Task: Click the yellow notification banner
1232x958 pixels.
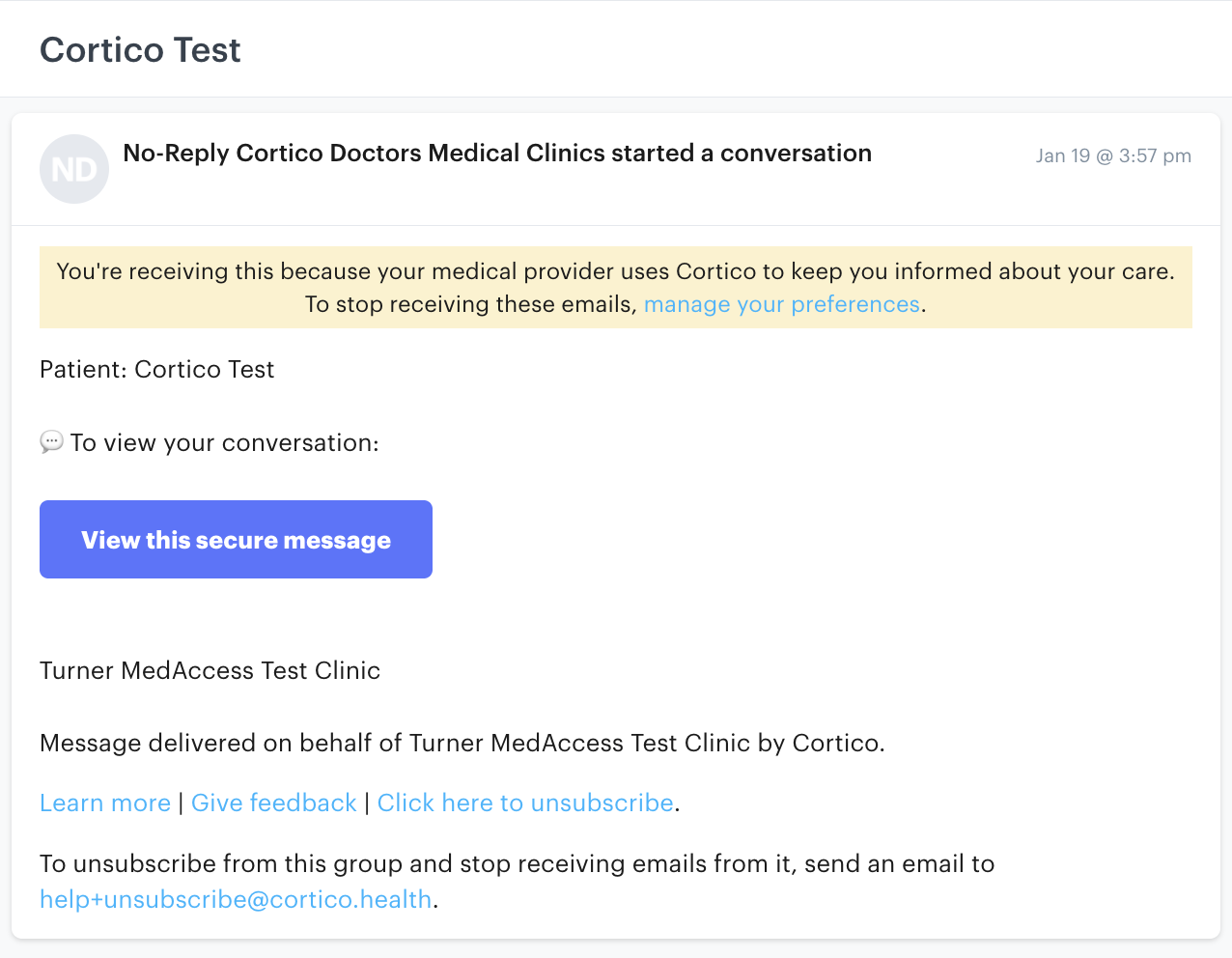Action: 616,288
